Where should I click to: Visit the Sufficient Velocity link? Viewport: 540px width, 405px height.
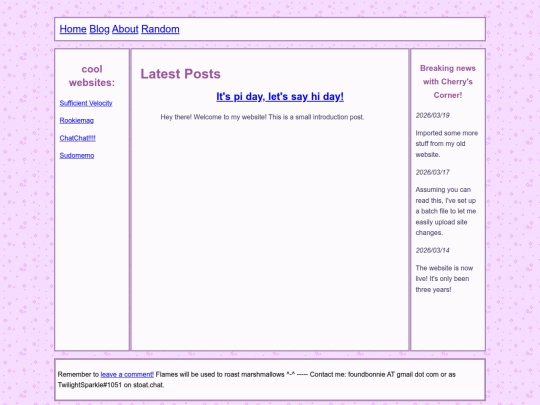point(86,103)
